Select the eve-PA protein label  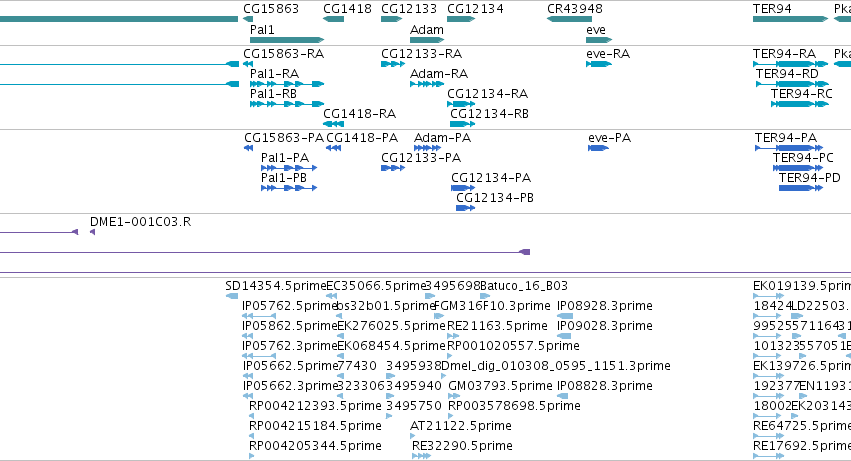[609, 138]
